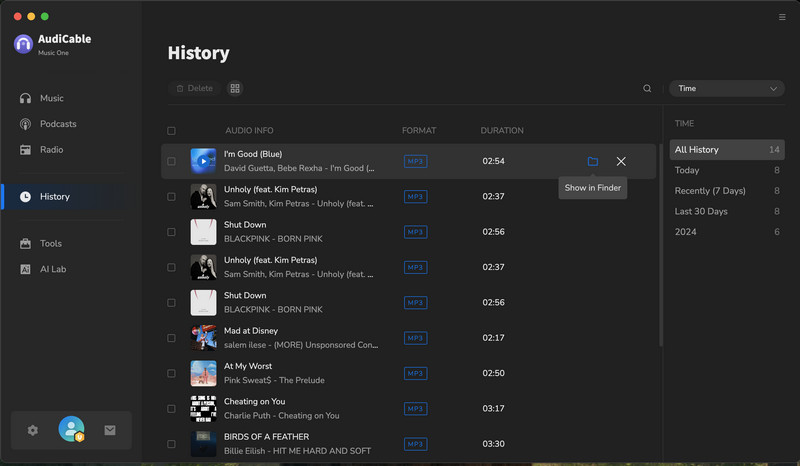This screenshot has width=800, height=466.
Task: Show I'm Good (Blue) in Finder
Action: pos(592,161)
